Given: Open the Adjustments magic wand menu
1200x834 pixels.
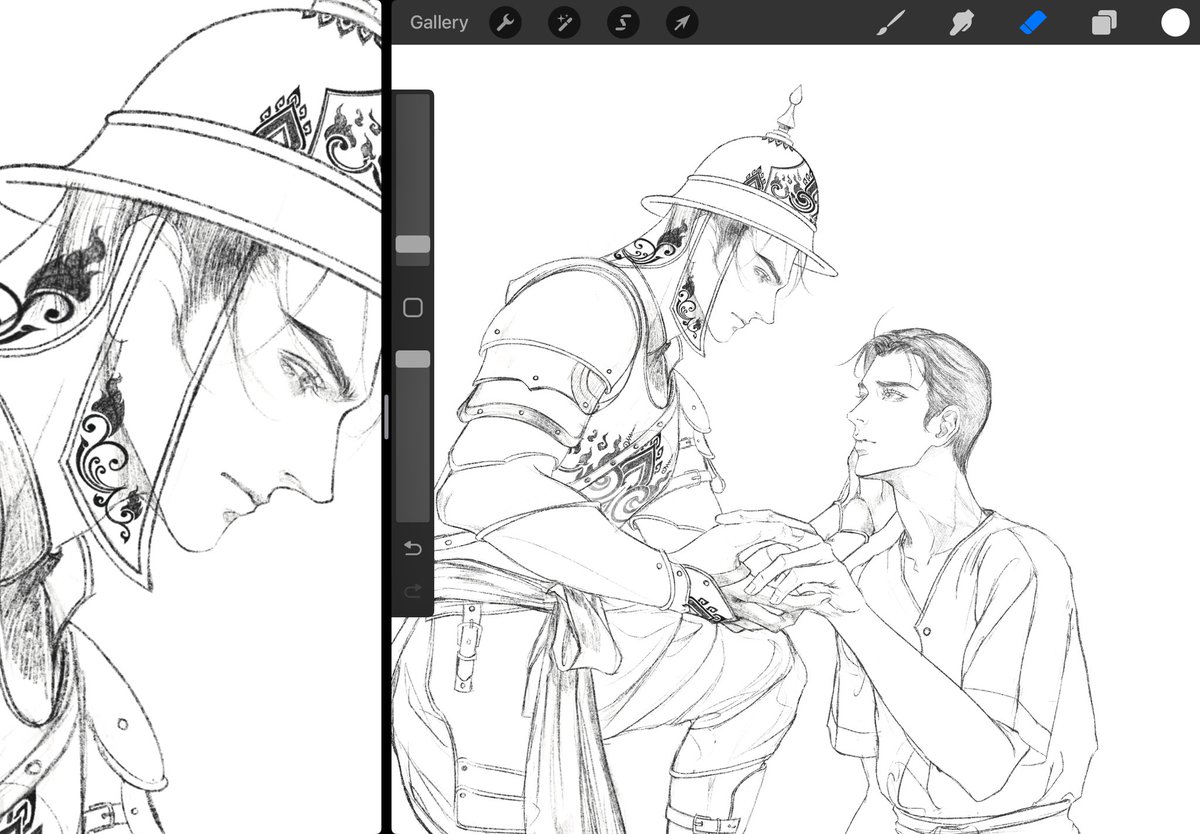Looking at the screenshot, I should tap(564, 22).
